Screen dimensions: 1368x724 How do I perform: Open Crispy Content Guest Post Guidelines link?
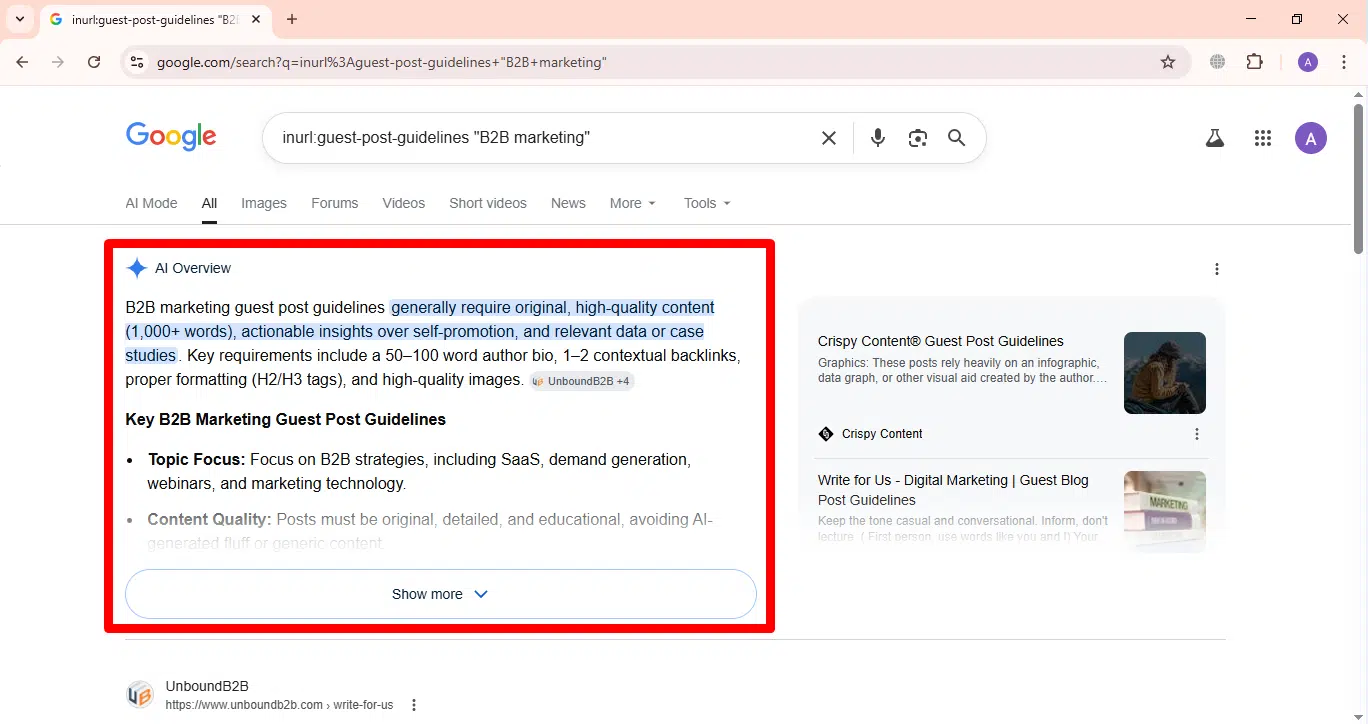940,341
